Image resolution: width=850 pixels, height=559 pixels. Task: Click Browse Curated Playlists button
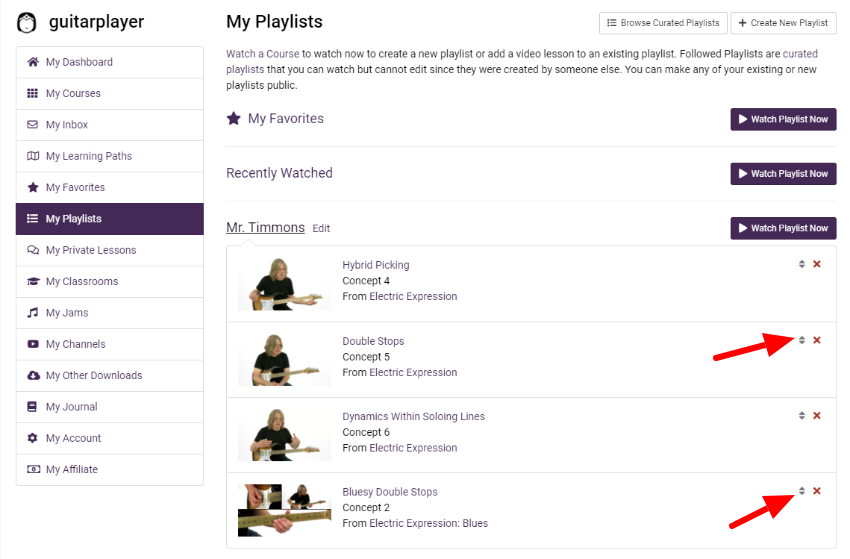click(664, 23)
